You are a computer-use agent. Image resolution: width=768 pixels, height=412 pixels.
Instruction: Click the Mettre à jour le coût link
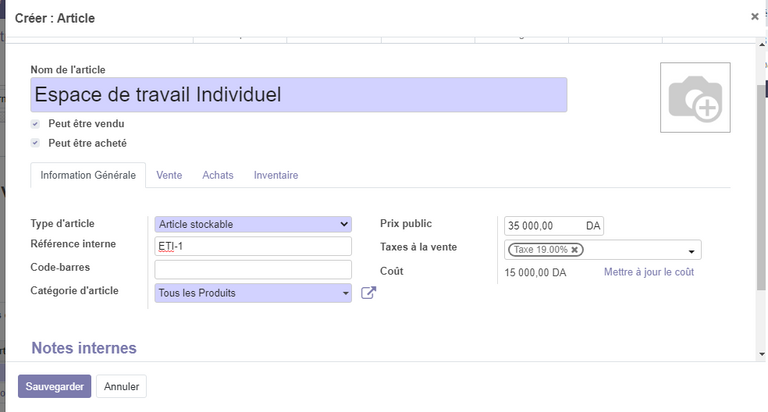[649, 272]
